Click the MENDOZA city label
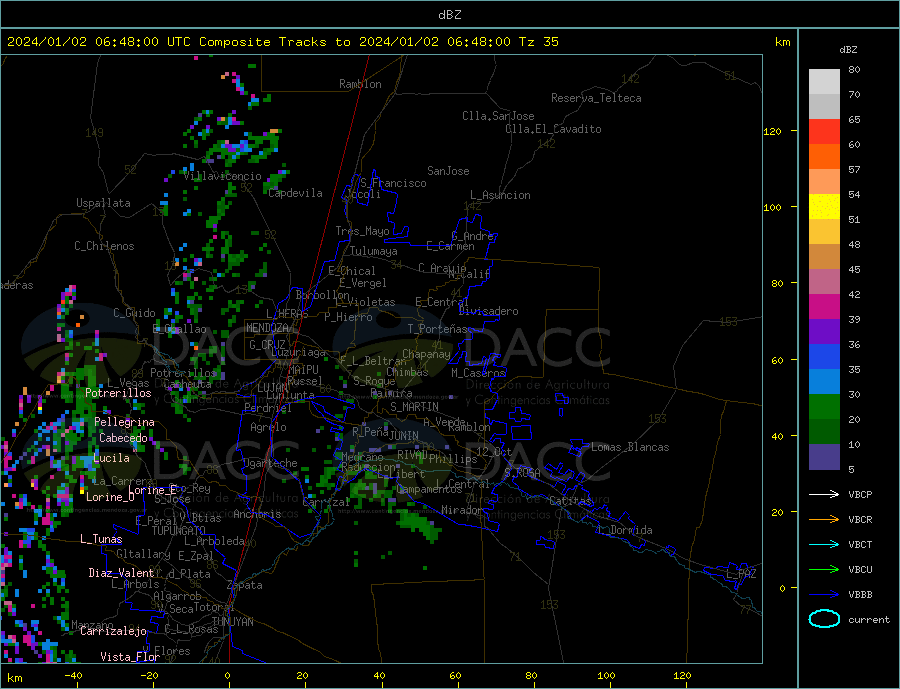This screenshot has height=689, width=900. tap(269, 328)
